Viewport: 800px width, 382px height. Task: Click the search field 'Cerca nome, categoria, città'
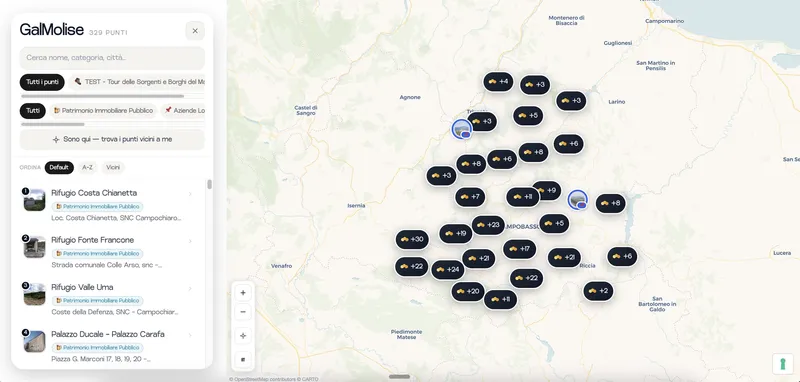pyautogui.click(x=112, y=58)
